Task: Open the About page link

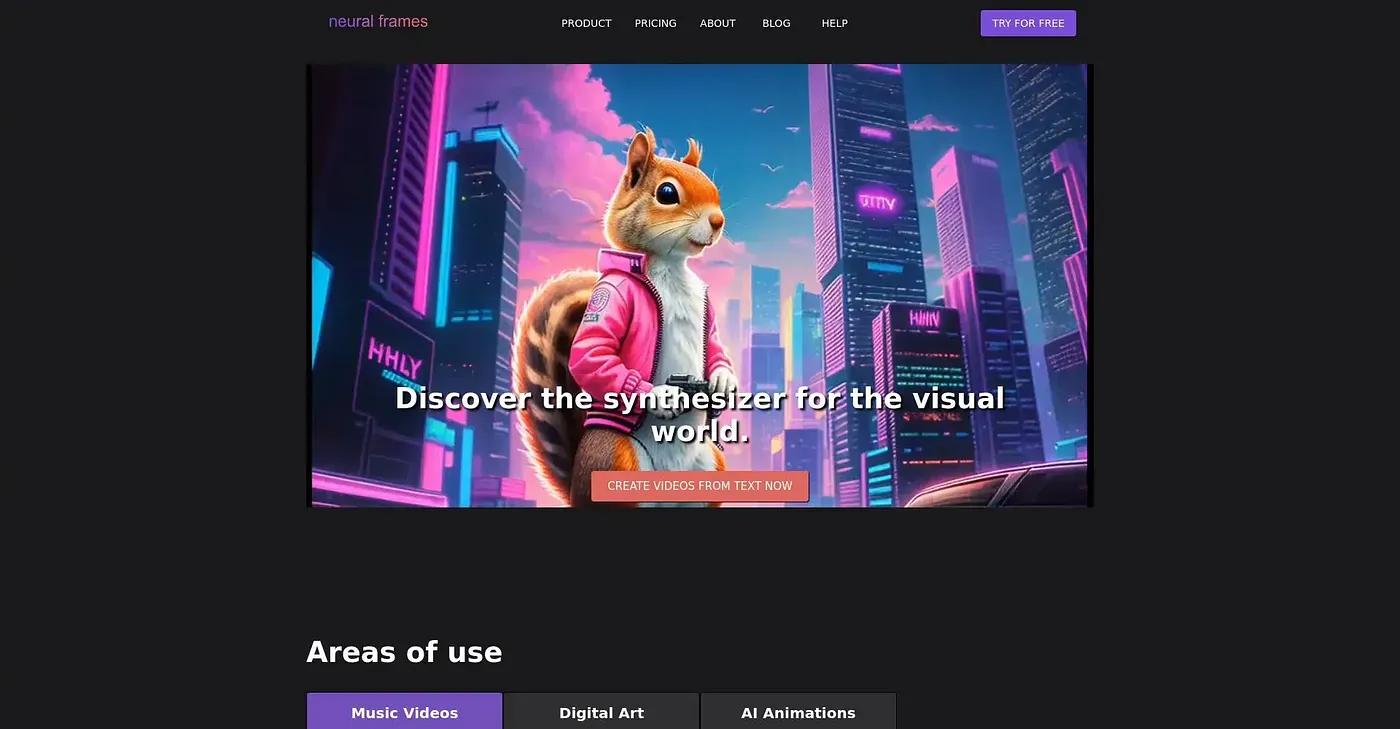Action: tap(718, 23)
